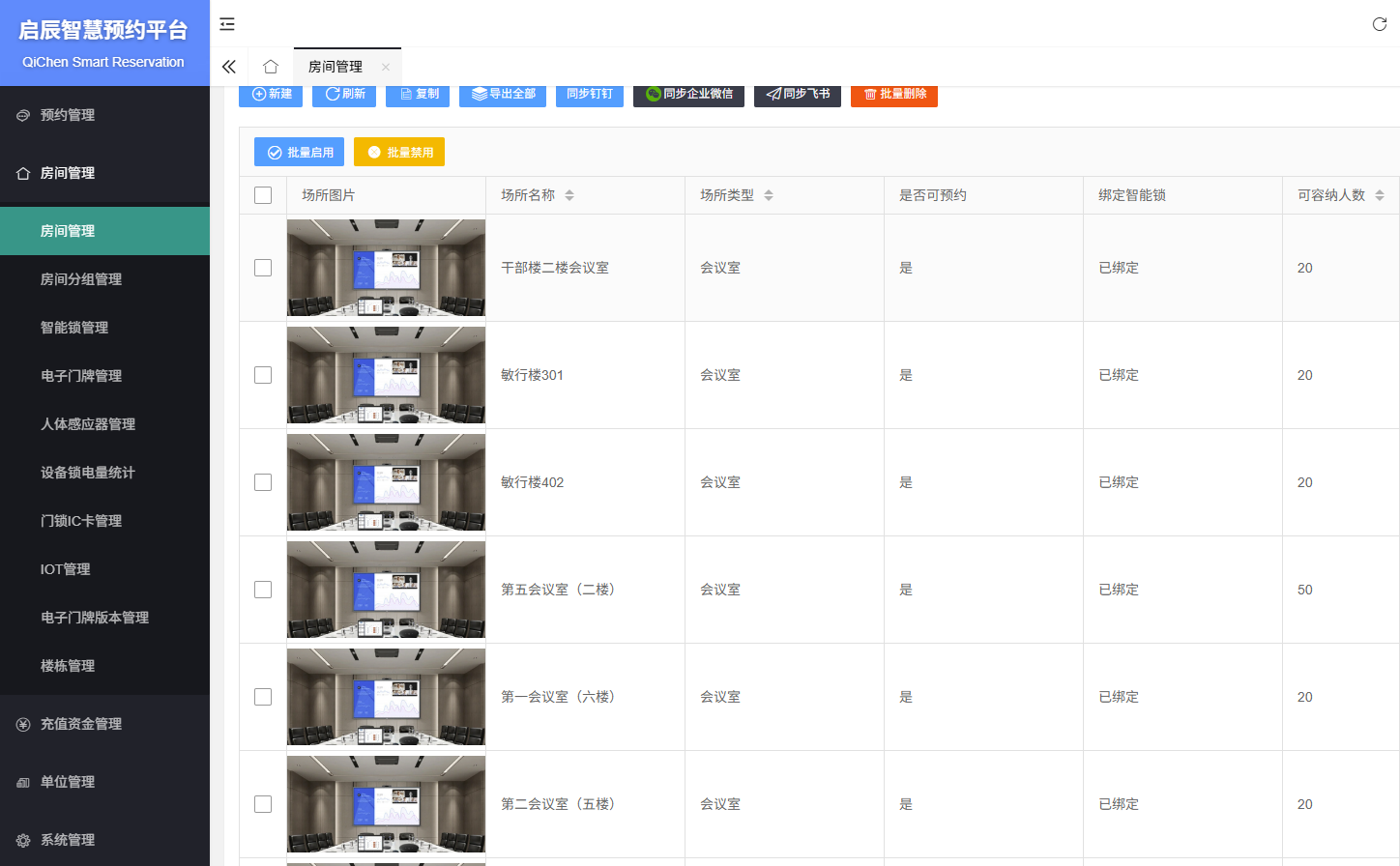Navigate to 人体感应器管理

point(104,424)
